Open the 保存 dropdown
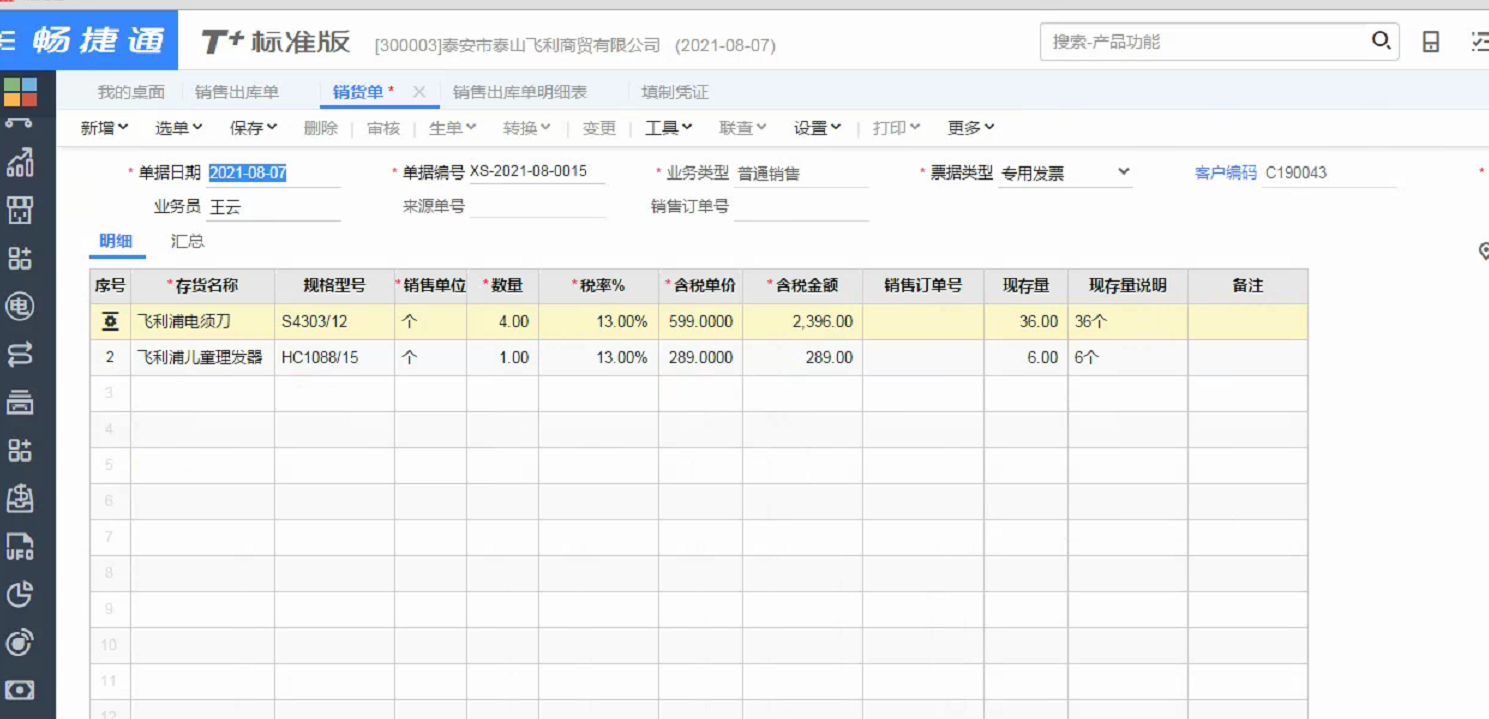1489x719 pixels. tap(254, 128)
